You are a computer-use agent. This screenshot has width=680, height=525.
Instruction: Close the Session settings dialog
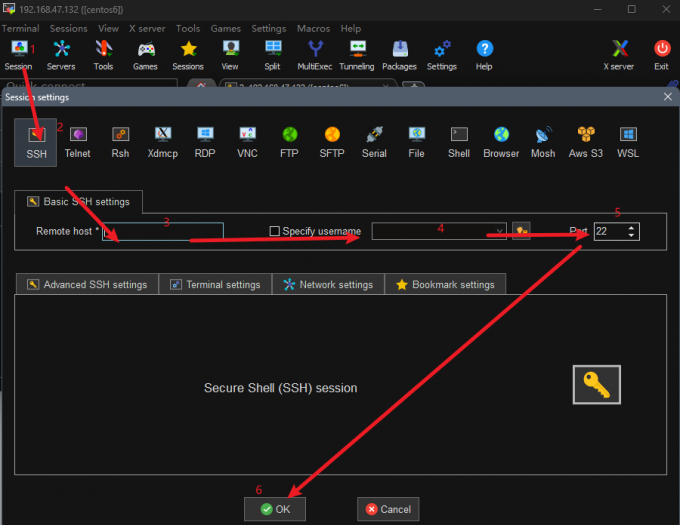point(667,97)
